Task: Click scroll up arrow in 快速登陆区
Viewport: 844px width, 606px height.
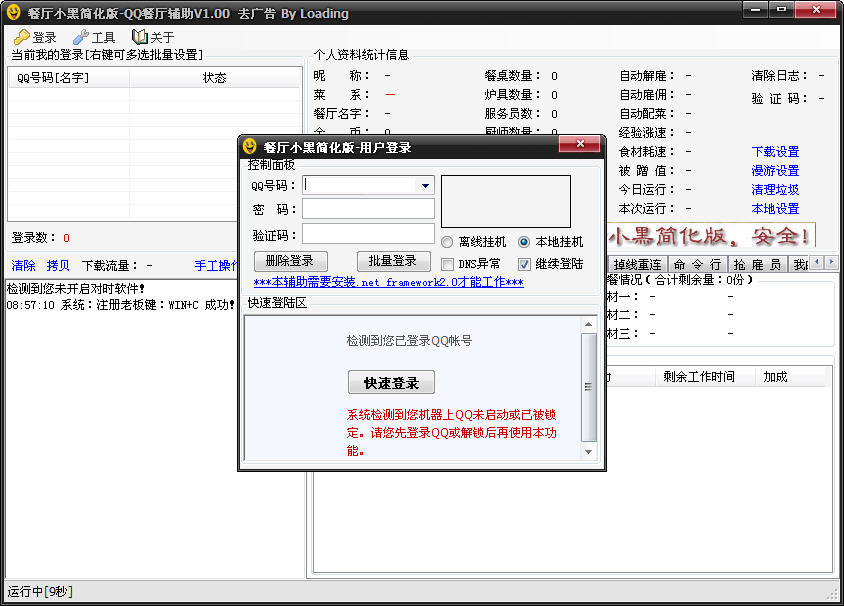Action: [x=588, y=324]
